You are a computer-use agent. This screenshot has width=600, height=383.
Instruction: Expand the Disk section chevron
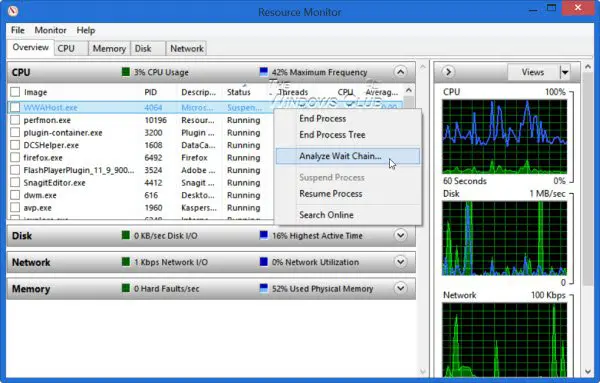pos(401,235)
